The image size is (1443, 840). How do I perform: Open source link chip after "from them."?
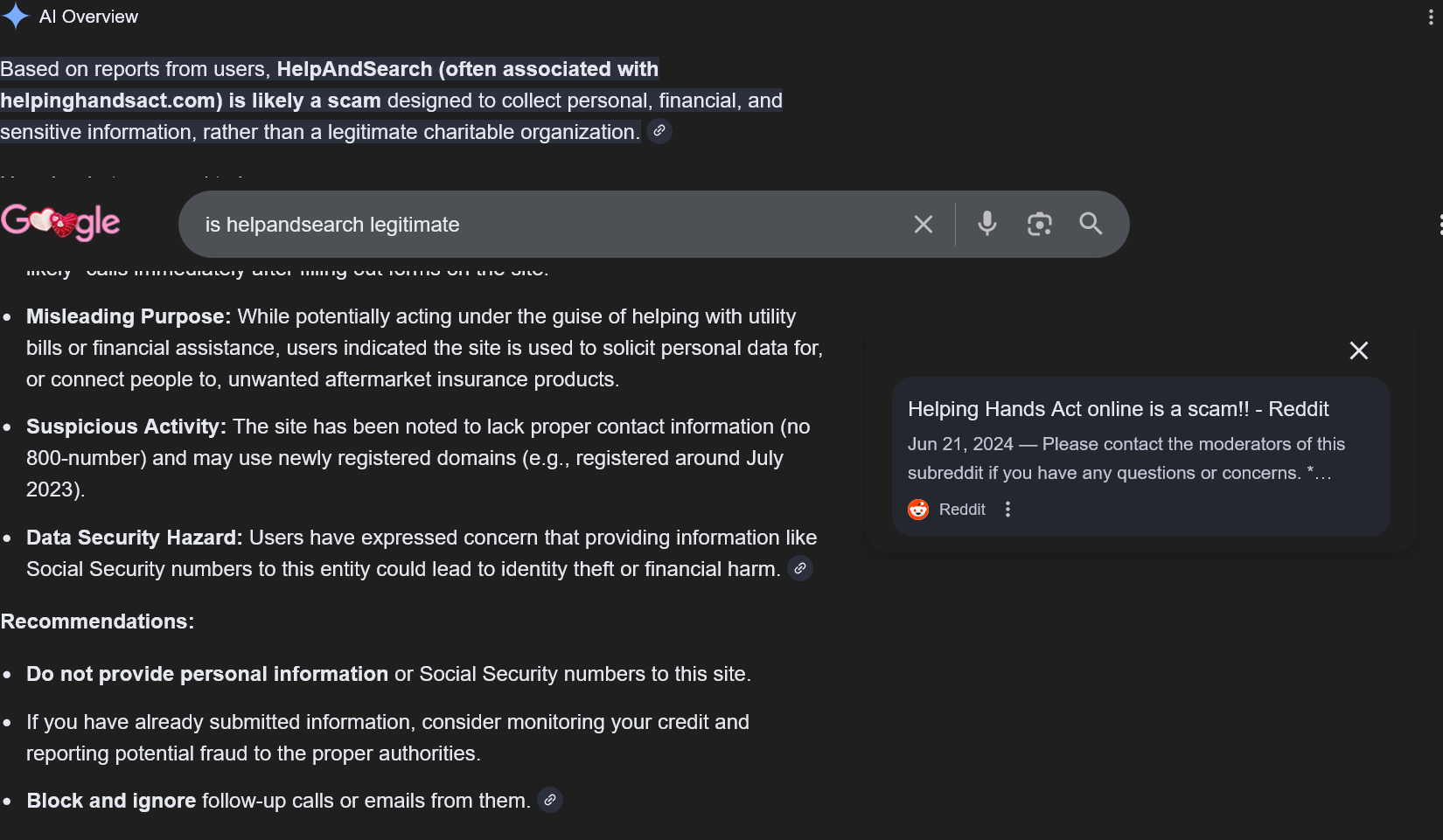(550, 800)
